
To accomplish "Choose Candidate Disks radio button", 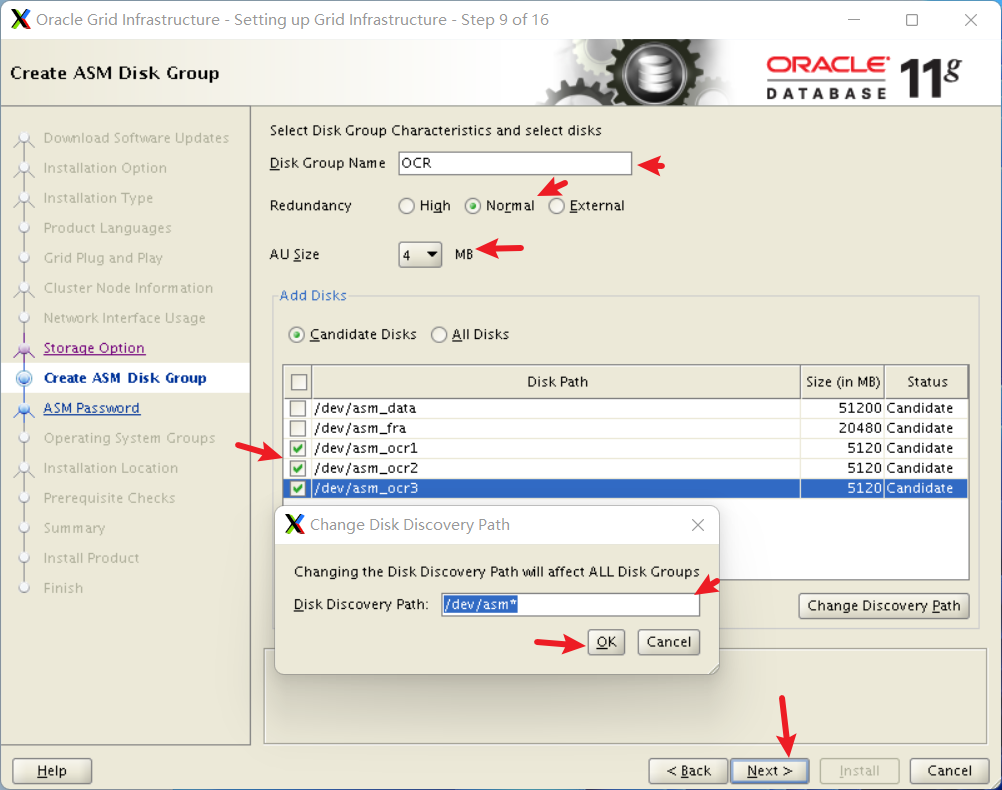I will [x=296, y=335].
